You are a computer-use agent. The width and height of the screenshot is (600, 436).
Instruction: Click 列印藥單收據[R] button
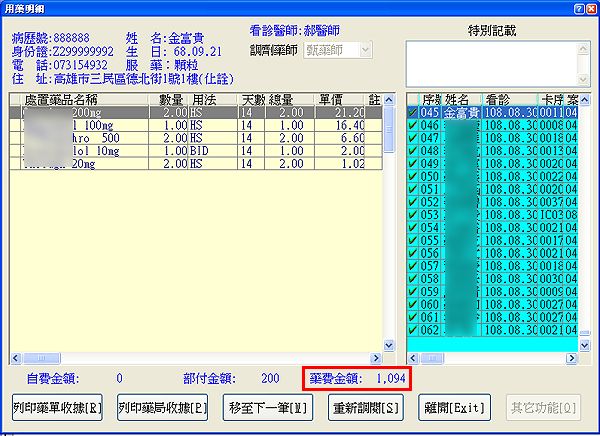58,410
